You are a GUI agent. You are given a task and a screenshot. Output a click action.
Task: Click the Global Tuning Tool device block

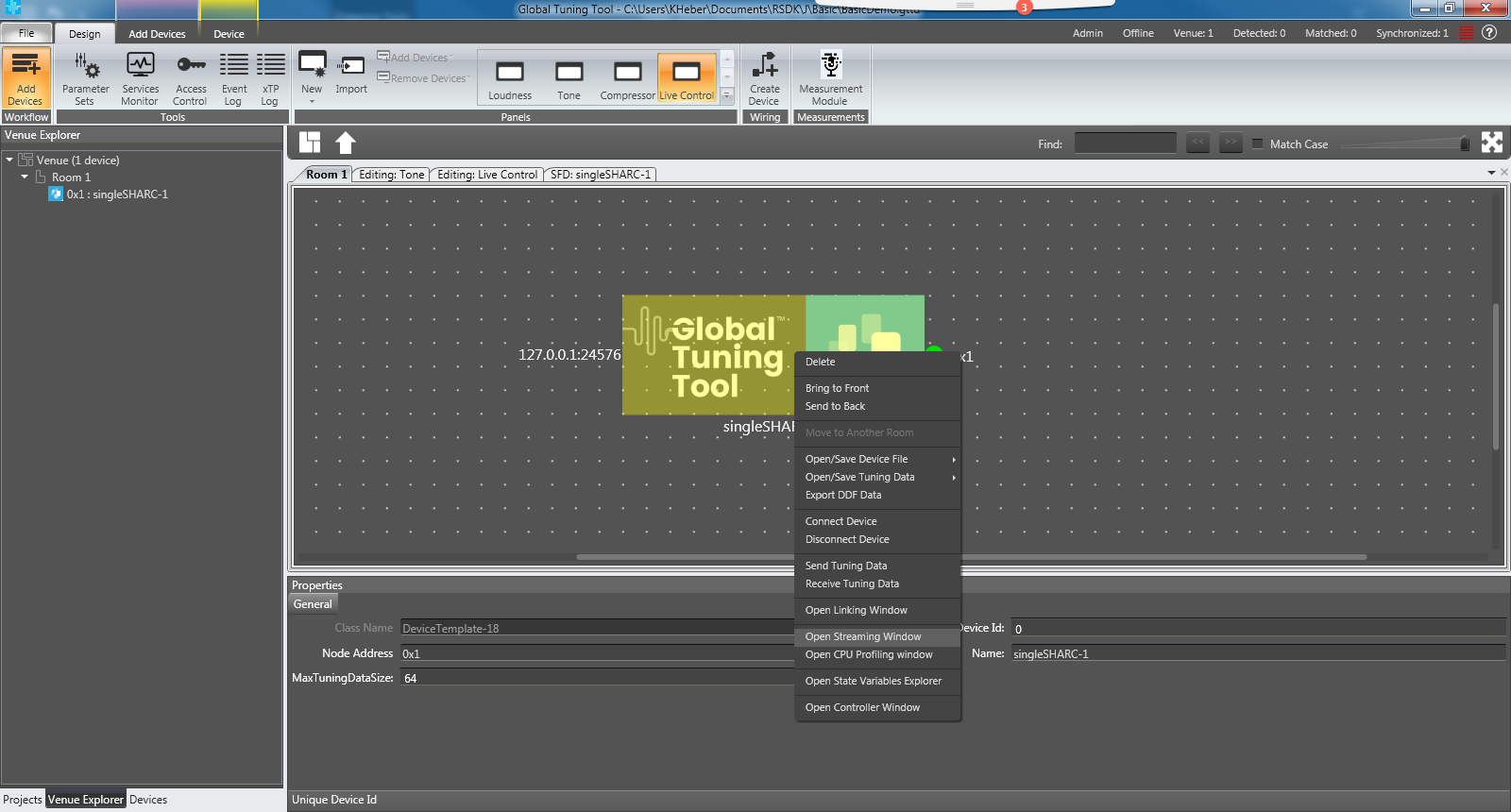tap(714, 355)
